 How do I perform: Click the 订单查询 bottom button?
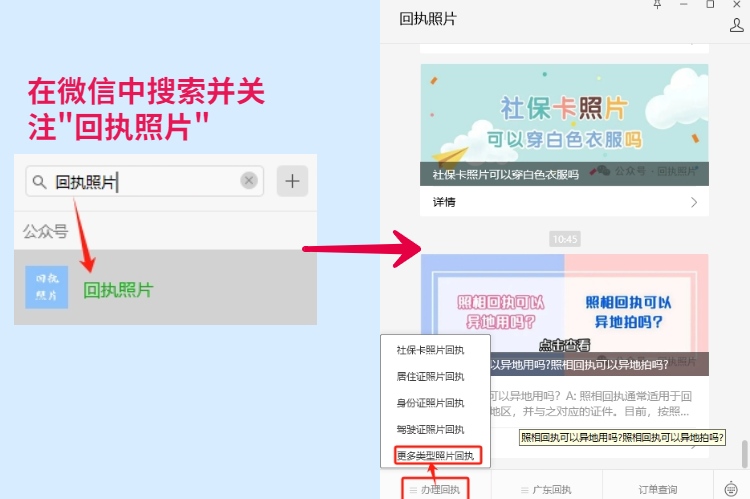point(658,489)
